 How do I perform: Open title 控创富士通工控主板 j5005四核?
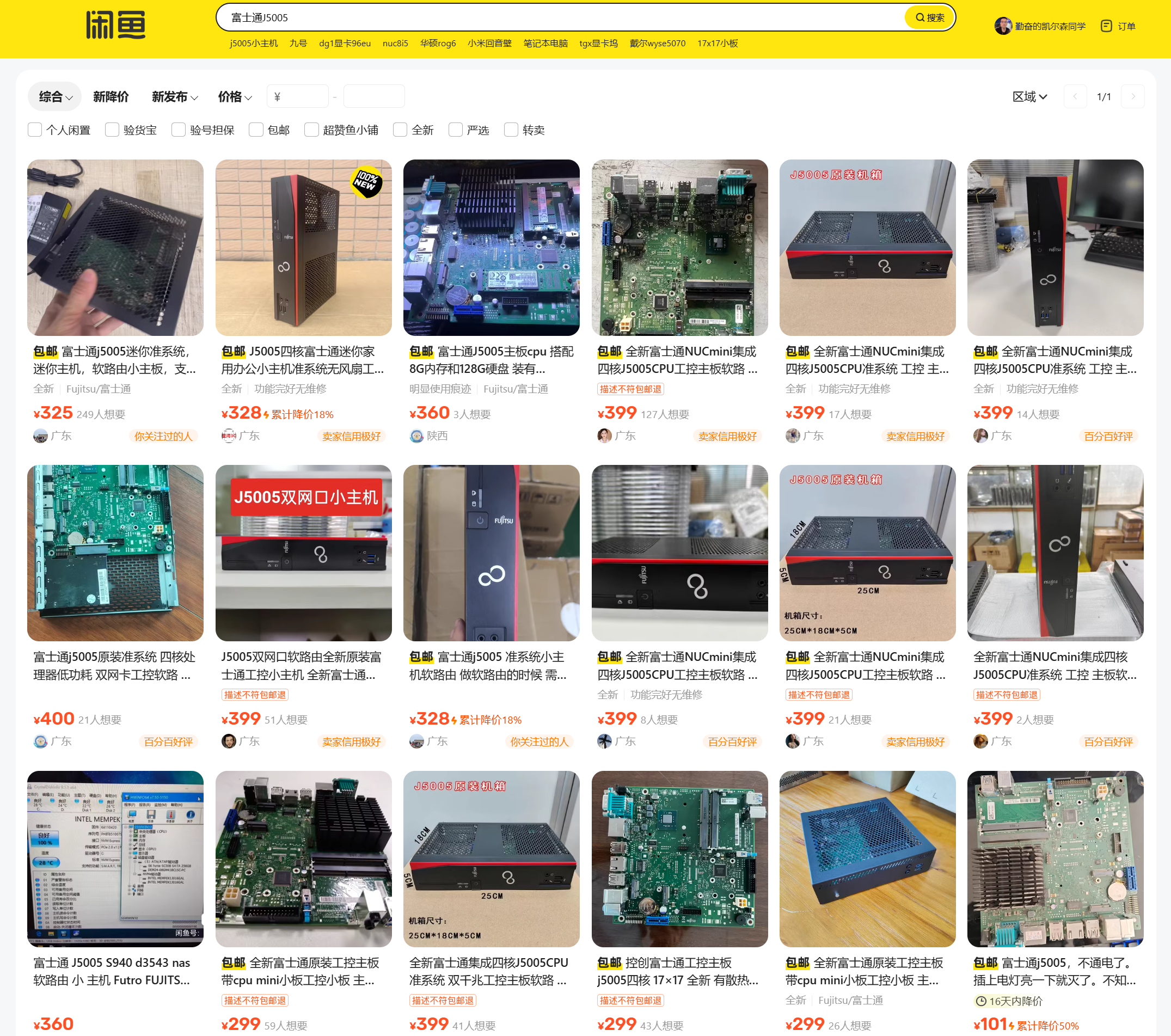pyautogui.click(x=678, y=972)
